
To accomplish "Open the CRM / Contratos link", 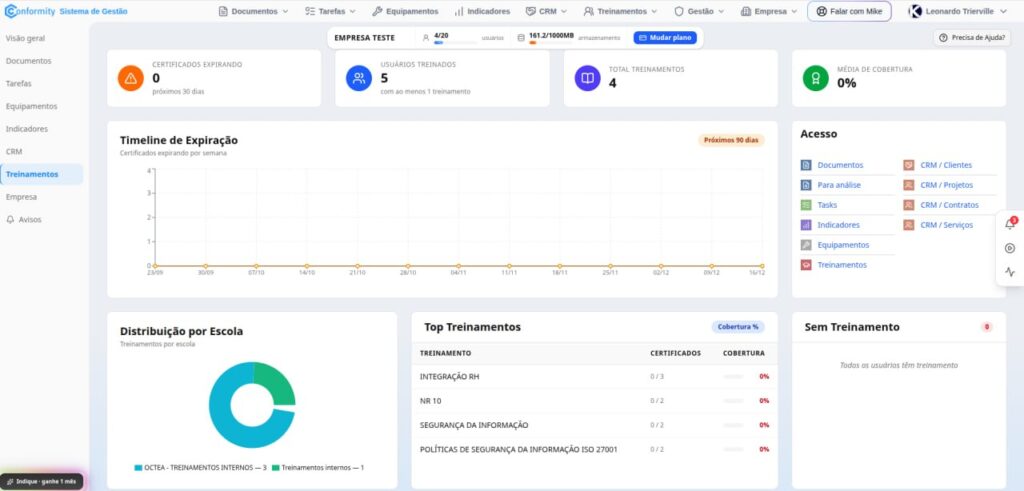I will pos(950,205).
